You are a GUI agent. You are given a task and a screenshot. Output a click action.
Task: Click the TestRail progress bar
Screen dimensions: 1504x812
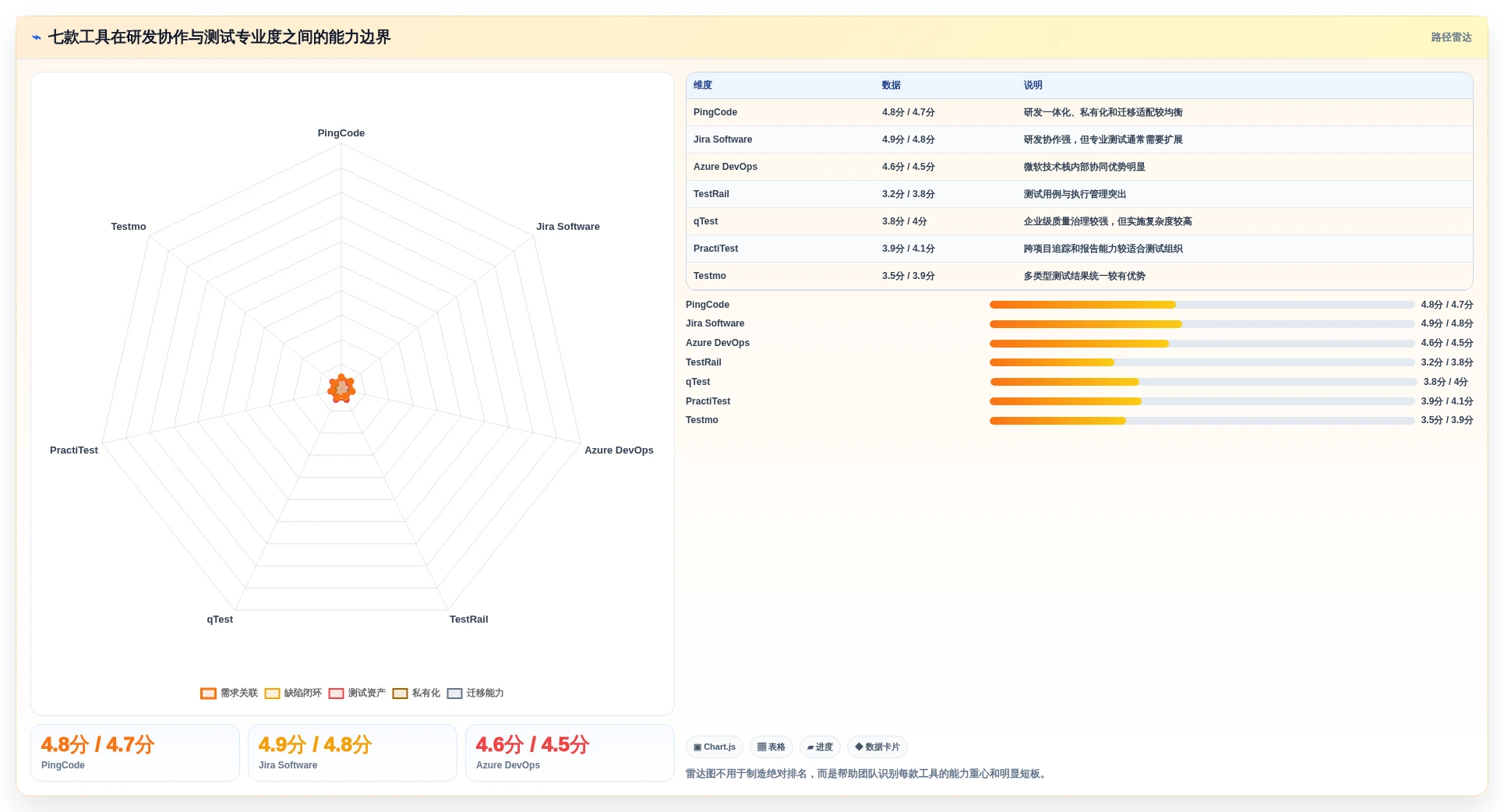tap(1202, 362)
